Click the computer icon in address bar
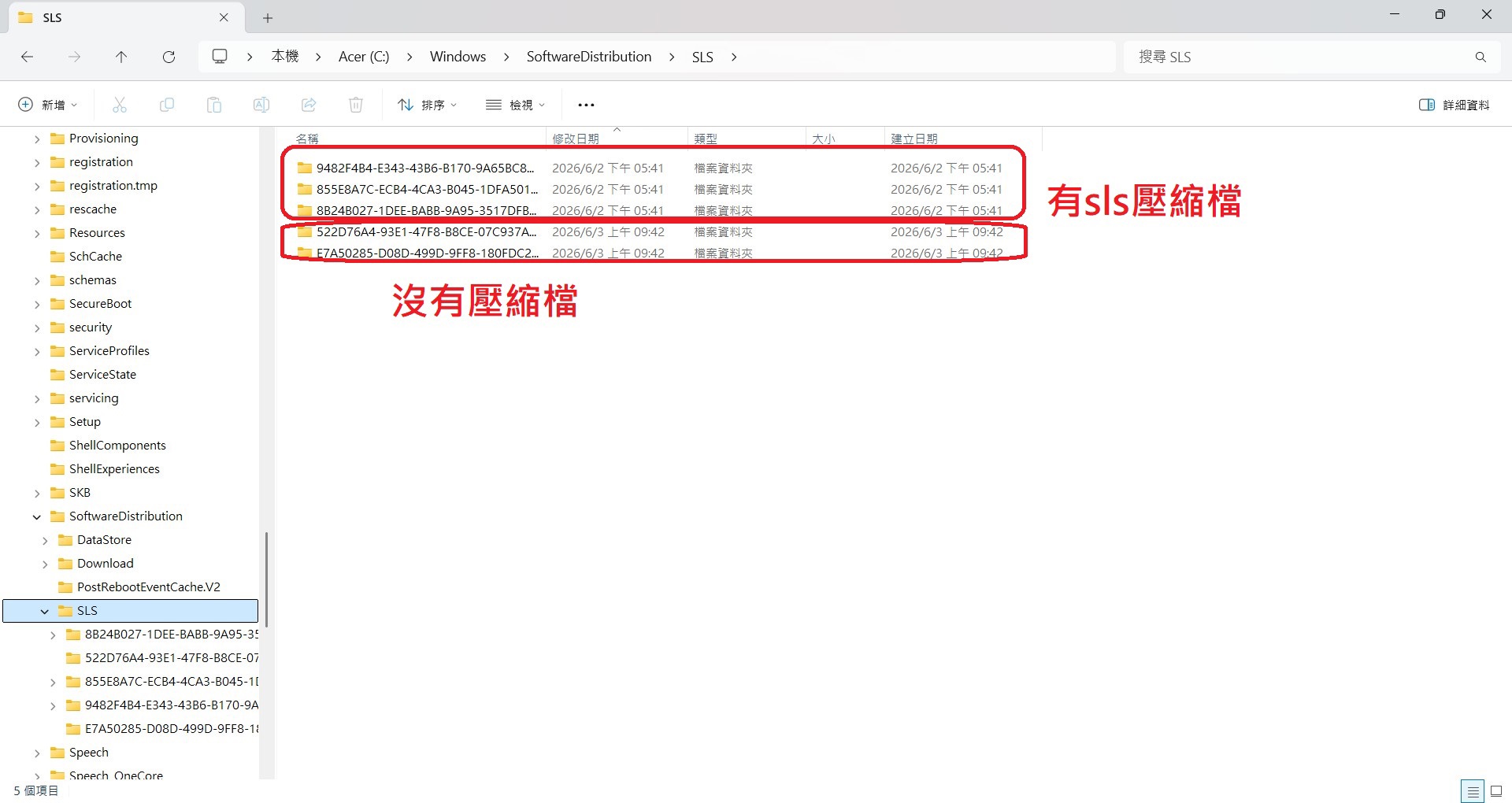 click(220, 57)
